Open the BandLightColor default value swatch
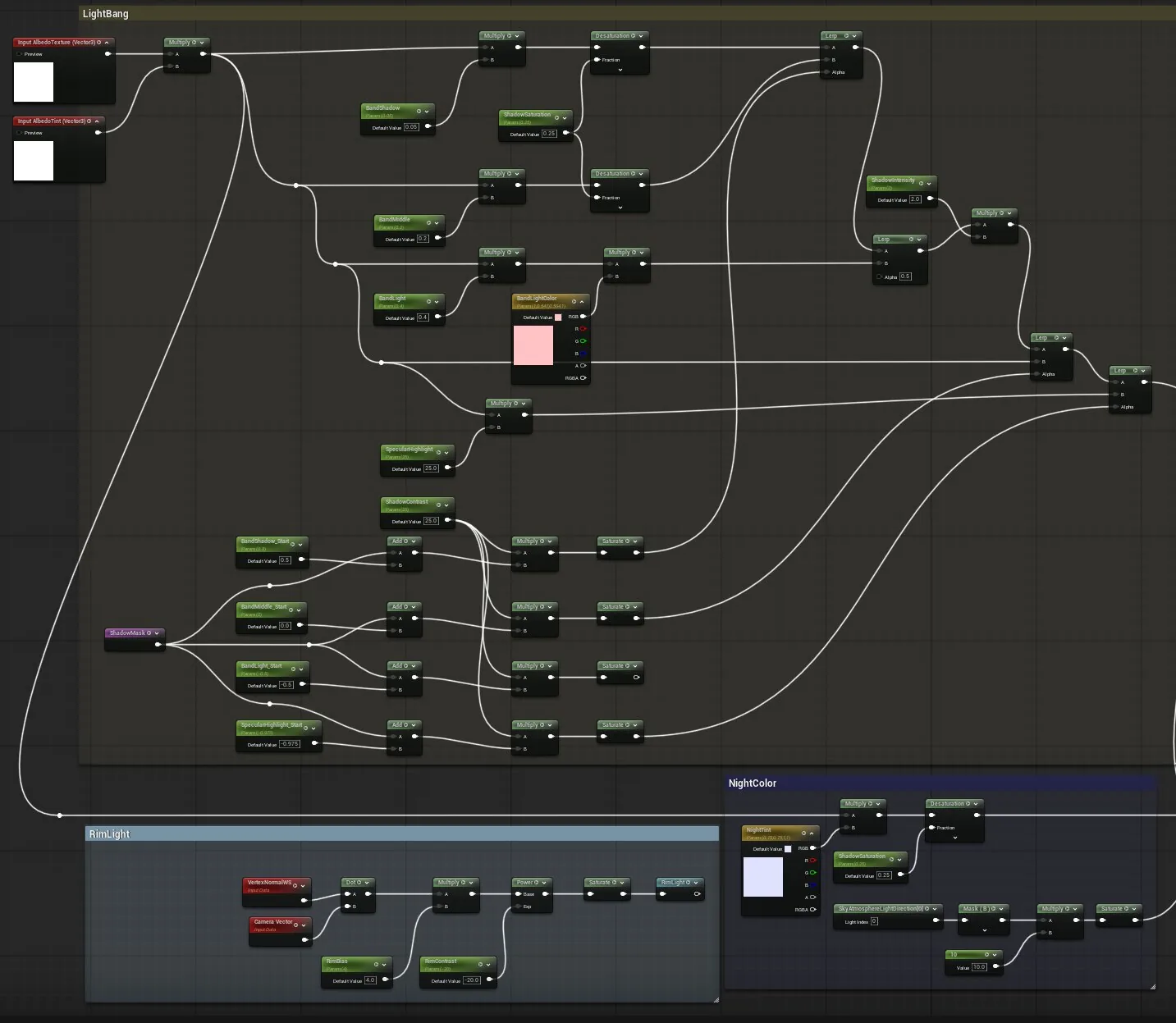Screen dimensions: 1176x1023 pyautogui.click(x=558, y=317)
